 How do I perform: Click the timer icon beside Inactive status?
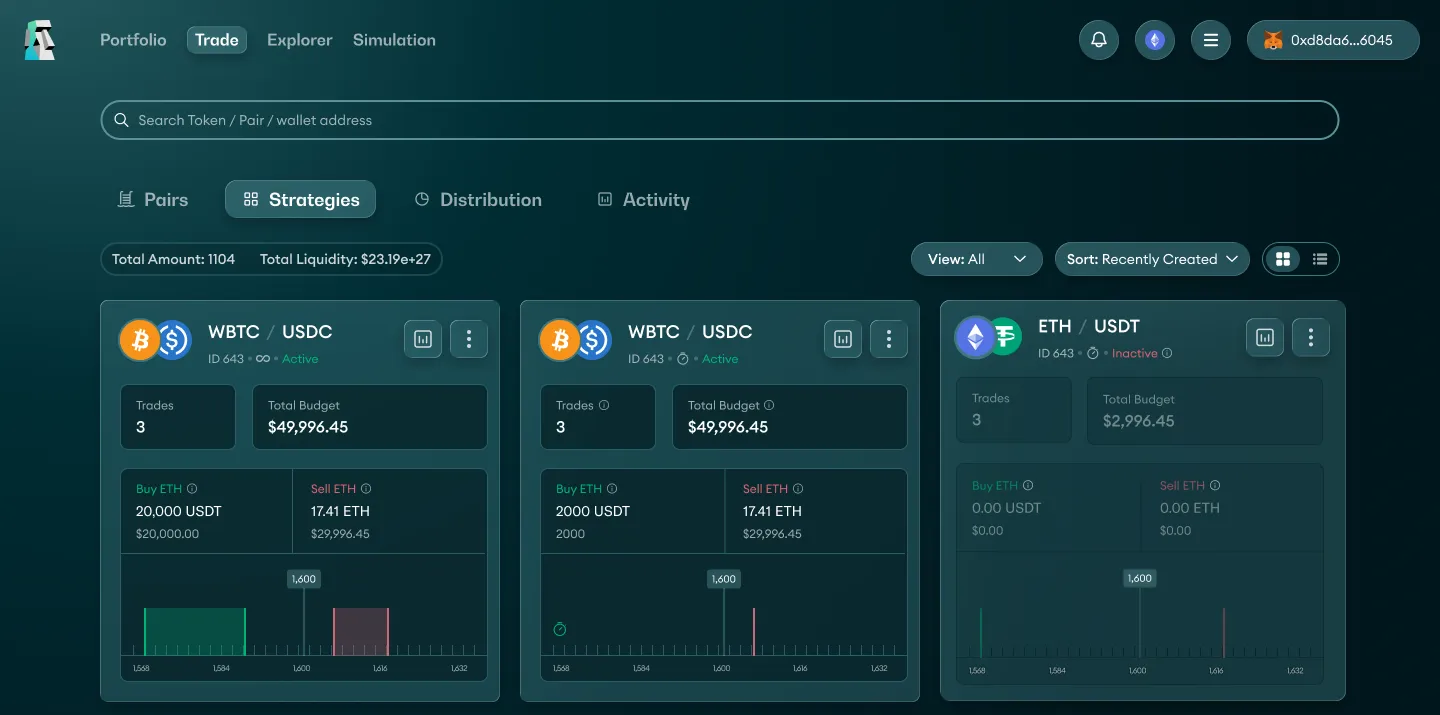(1093, 353)
